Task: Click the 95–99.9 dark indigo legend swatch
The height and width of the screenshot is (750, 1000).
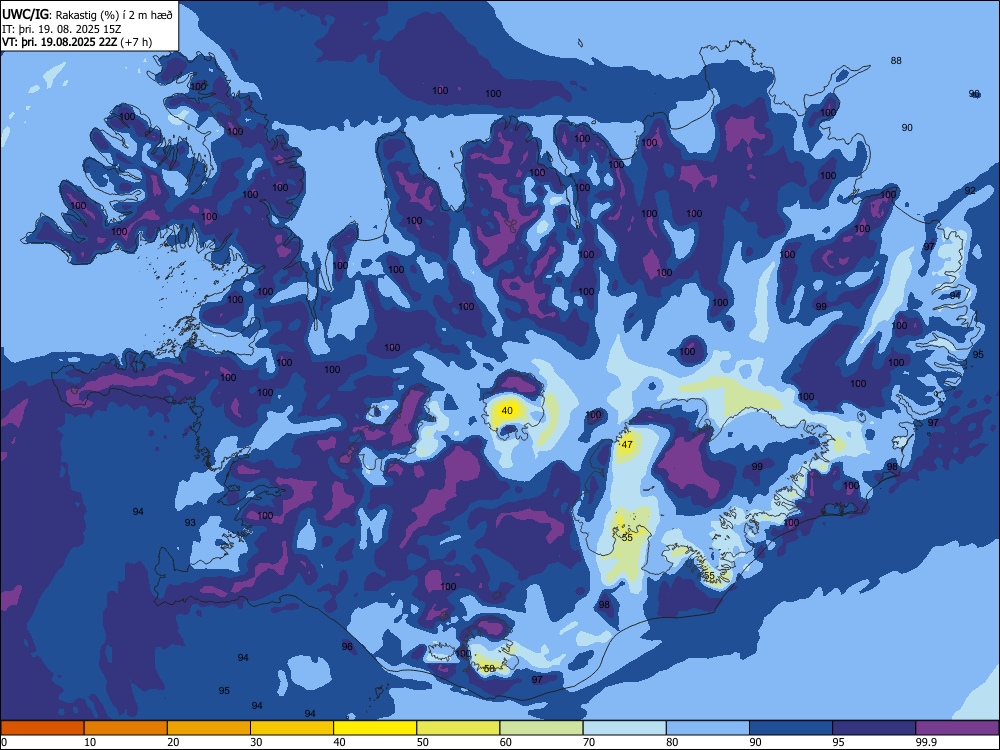Action: click(874, 728)
